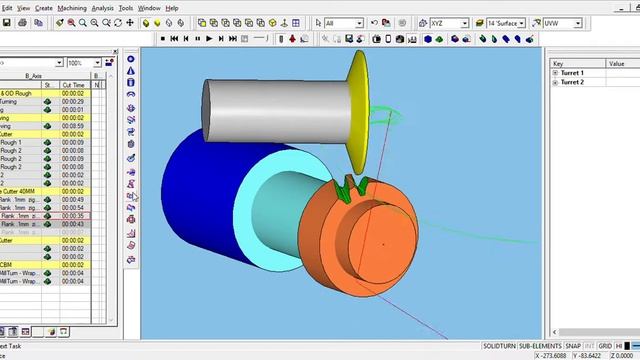Toggle SOLIDTURN in status bar
The height and width of the screenshot is (360, 640).
(x=499, y=346)
